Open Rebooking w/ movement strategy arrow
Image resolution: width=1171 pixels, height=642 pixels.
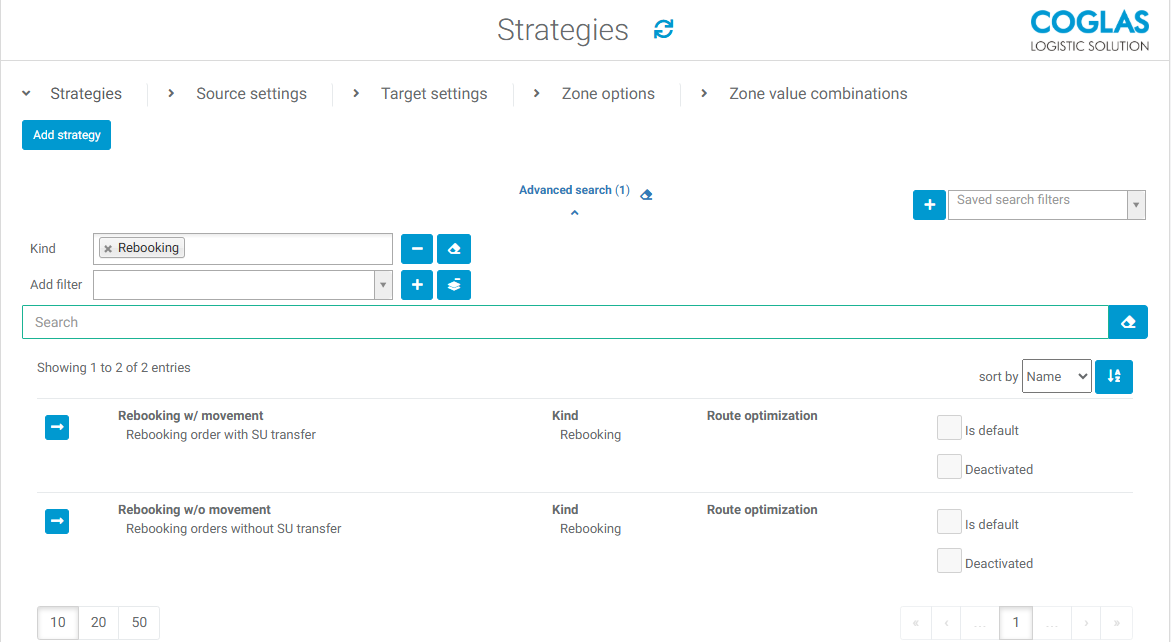click(x=57, y=428)
